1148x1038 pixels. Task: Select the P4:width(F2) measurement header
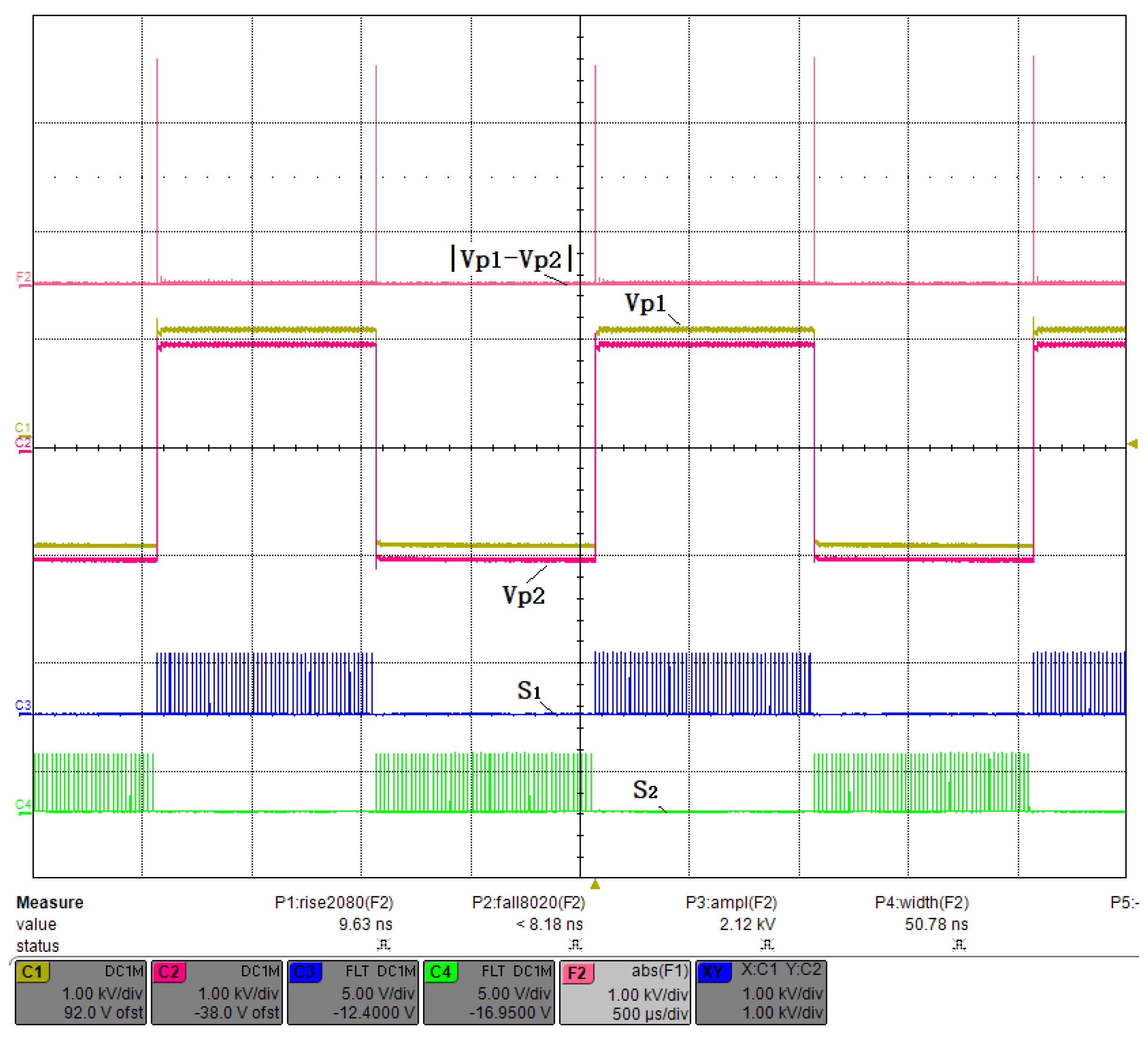click(921, 902)
